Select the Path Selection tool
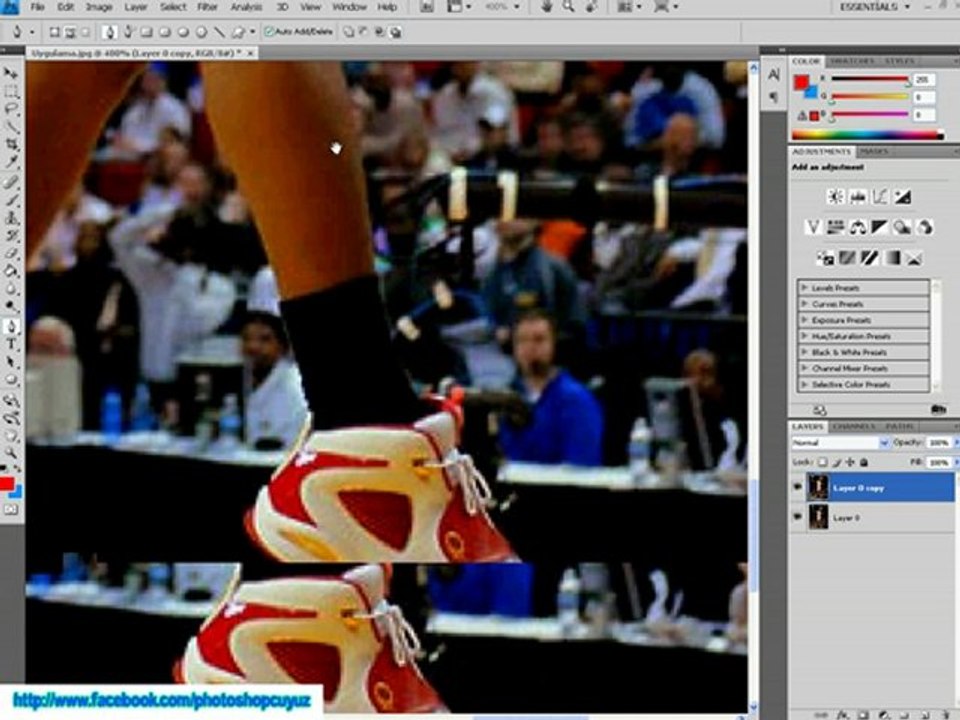Image resolution: width=960 pixels, height=720 pixels. coord(11,362)
